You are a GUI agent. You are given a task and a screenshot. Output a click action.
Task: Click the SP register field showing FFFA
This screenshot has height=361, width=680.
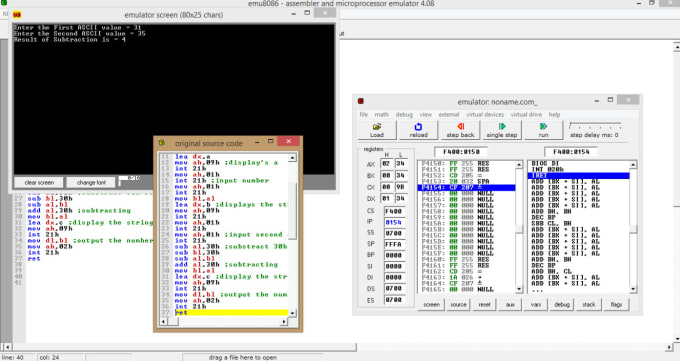coord(394,244)
